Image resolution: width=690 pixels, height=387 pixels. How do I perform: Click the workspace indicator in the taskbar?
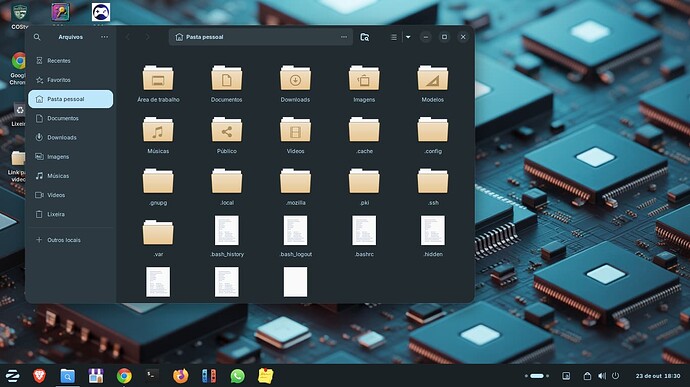click(x=536, y=376)
